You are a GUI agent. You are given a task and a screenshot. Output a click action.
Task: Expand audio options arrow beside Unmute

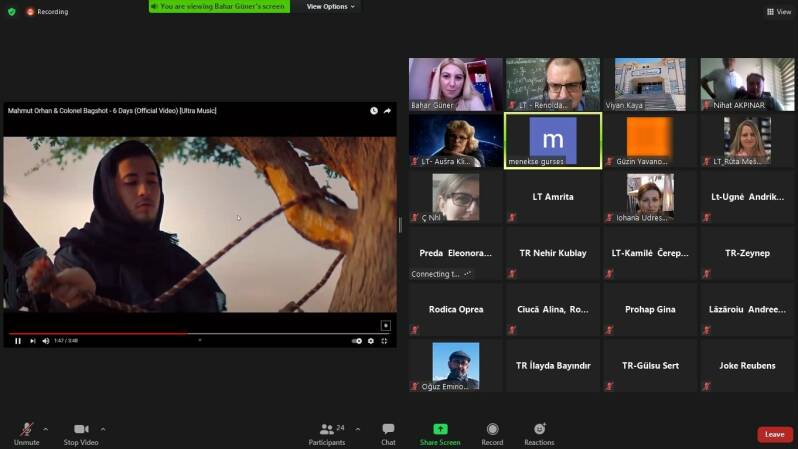coord(45,429)
